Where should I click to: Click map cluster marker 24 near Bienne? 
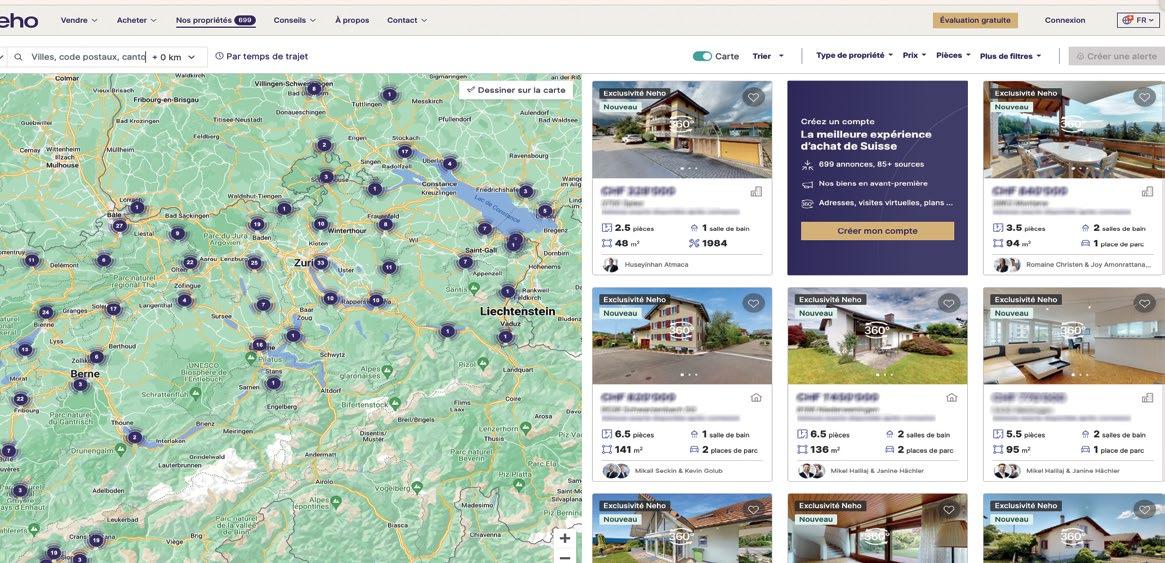click(45, 313)
